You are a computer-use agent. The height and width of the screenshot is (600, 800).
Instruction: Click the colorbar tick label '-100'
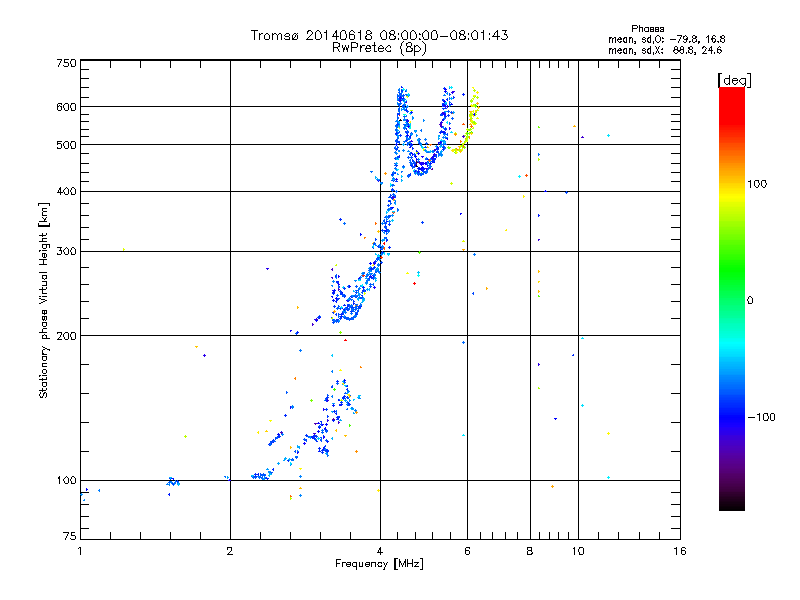[761, 417]
